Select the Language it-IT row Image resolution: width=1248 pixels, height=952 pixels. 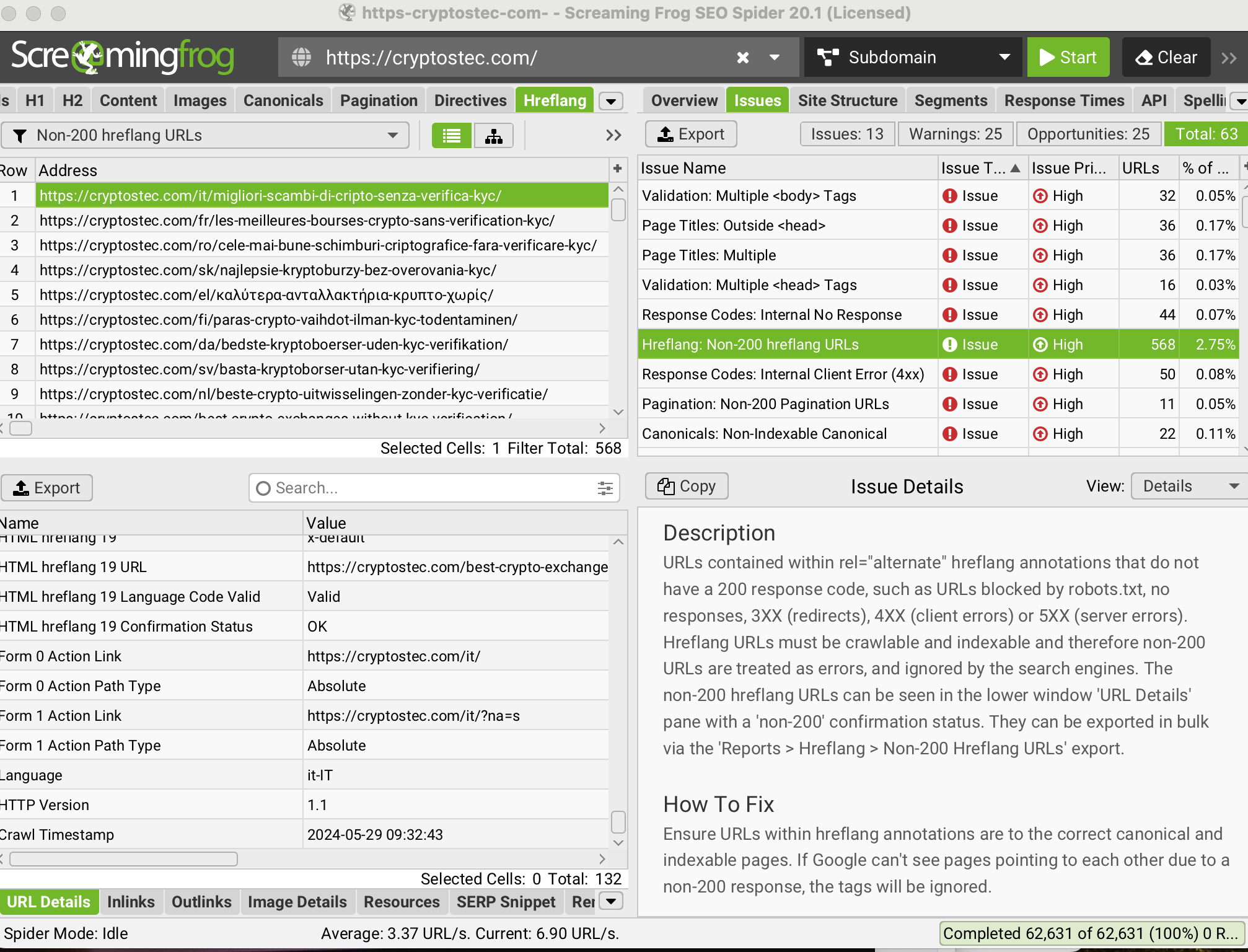tap(304, 775)
